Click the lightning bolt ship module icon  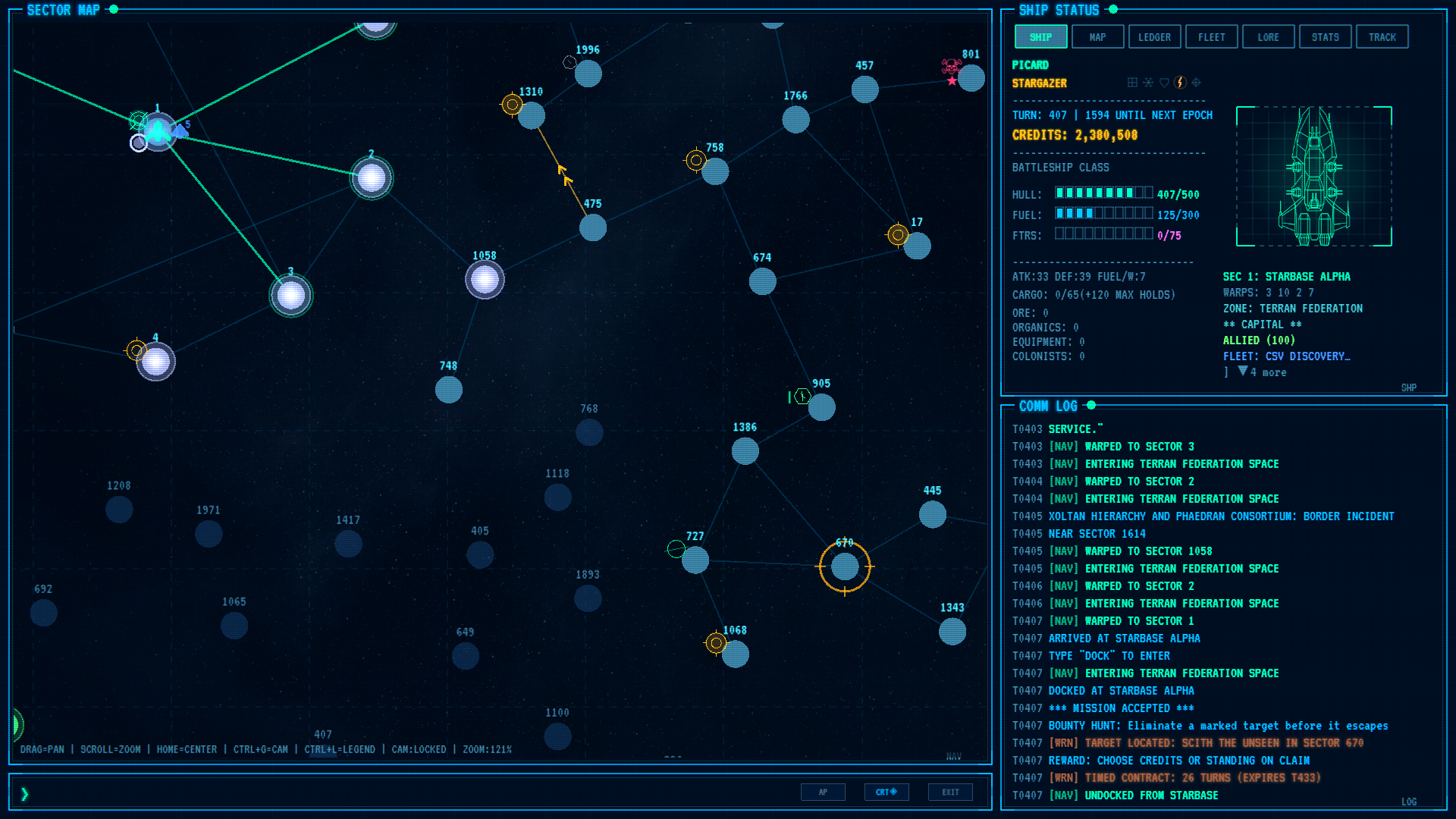pos(1180,83)
